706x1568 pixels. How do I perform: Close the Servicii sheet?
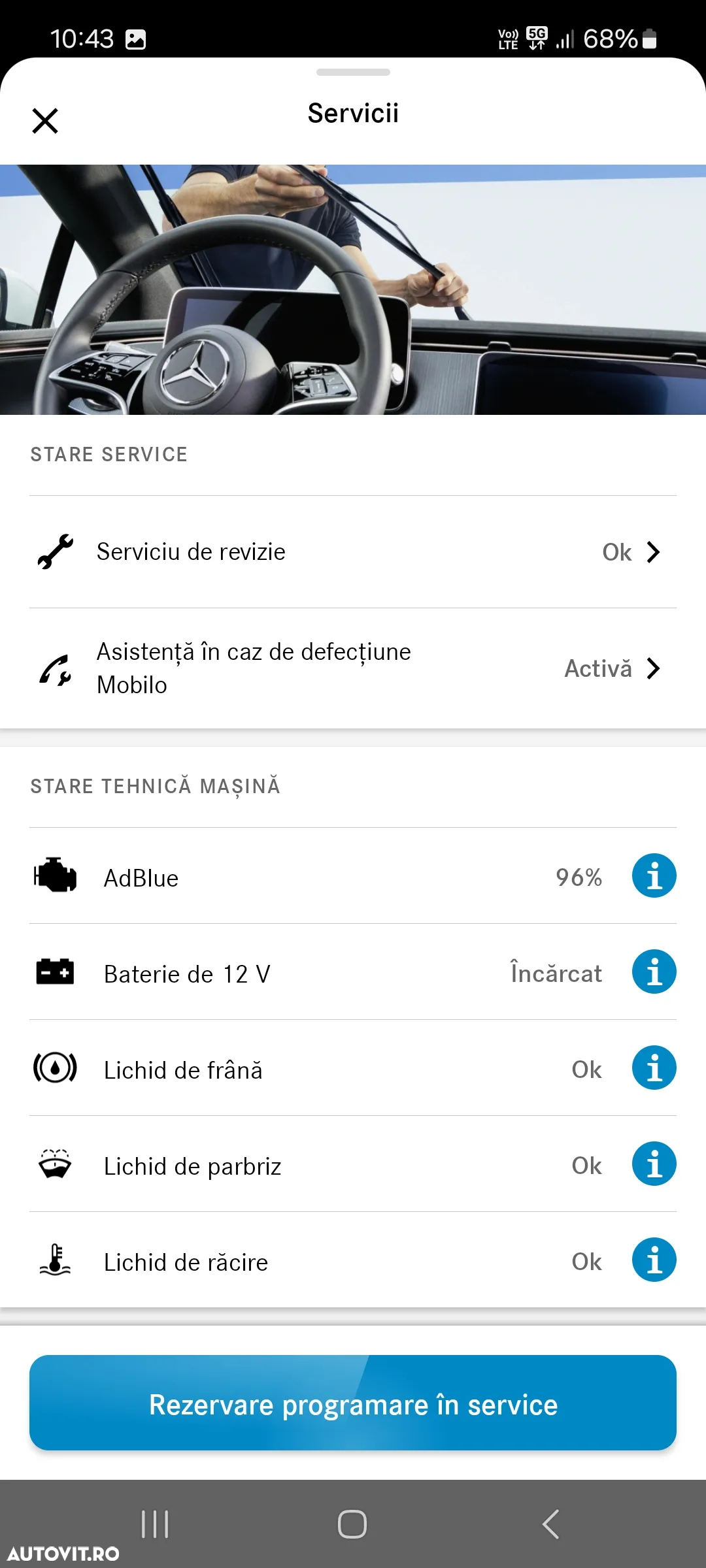point(45,121)
